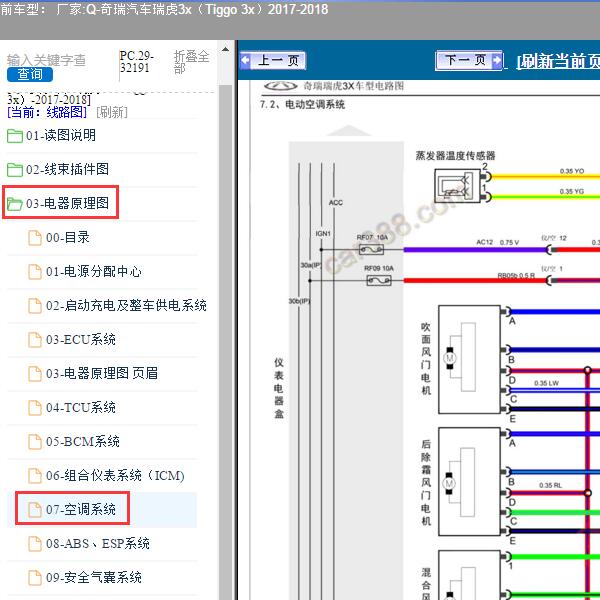
Task: Click the 刷新 link in sidebar
Action: pos(112,112)
